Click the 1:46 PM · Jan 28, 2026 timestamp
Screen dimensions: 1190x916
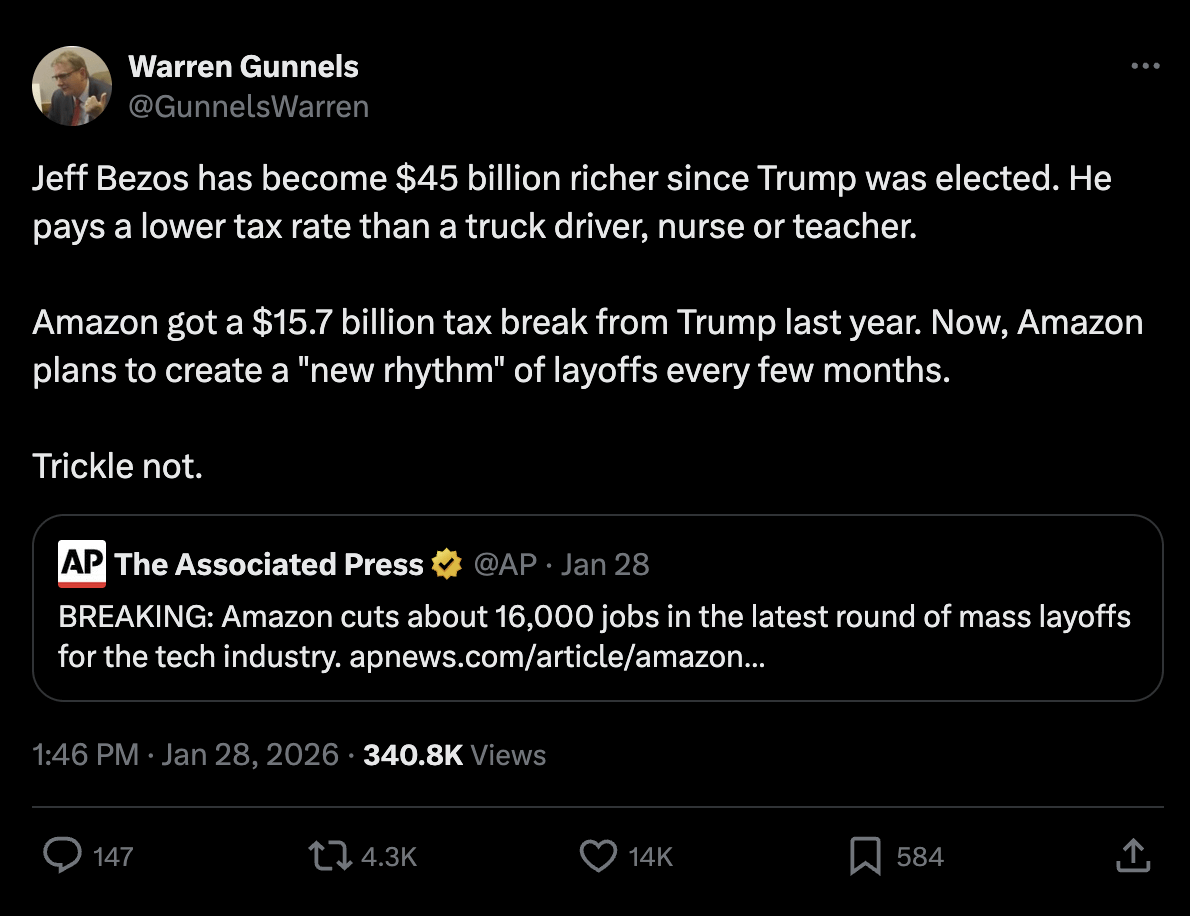click(186, 754)
